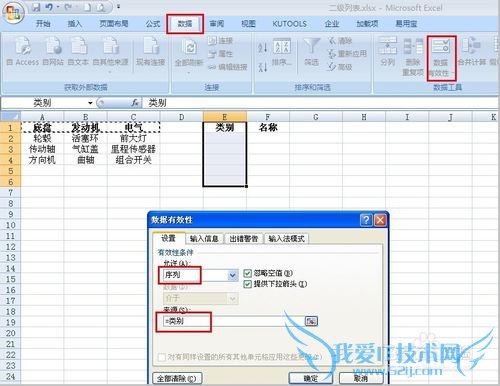Select column E header
Viewport: 500px width, 386px height.
point(225,117)
